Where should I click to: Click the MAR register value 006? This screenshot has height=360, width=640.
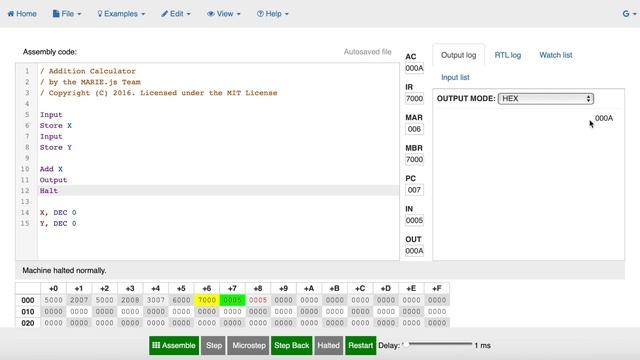pyautogui.click(x=414, y=129)
